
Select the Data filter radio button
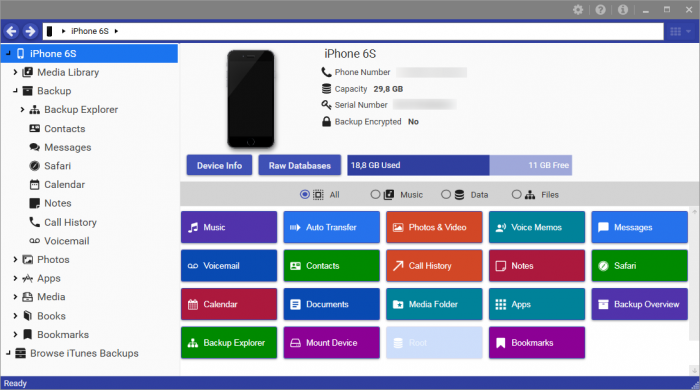446,195
